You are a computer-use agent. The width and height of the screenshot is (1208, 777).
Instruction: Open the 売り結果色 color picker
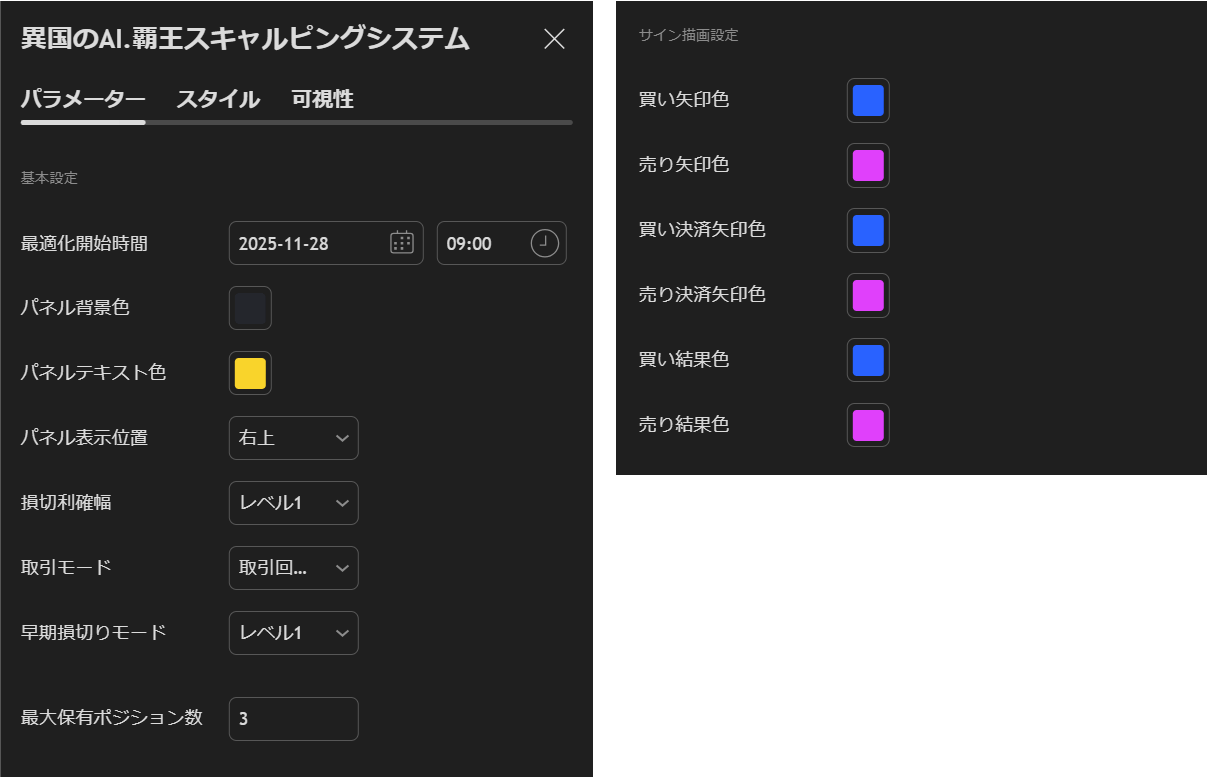867,425
